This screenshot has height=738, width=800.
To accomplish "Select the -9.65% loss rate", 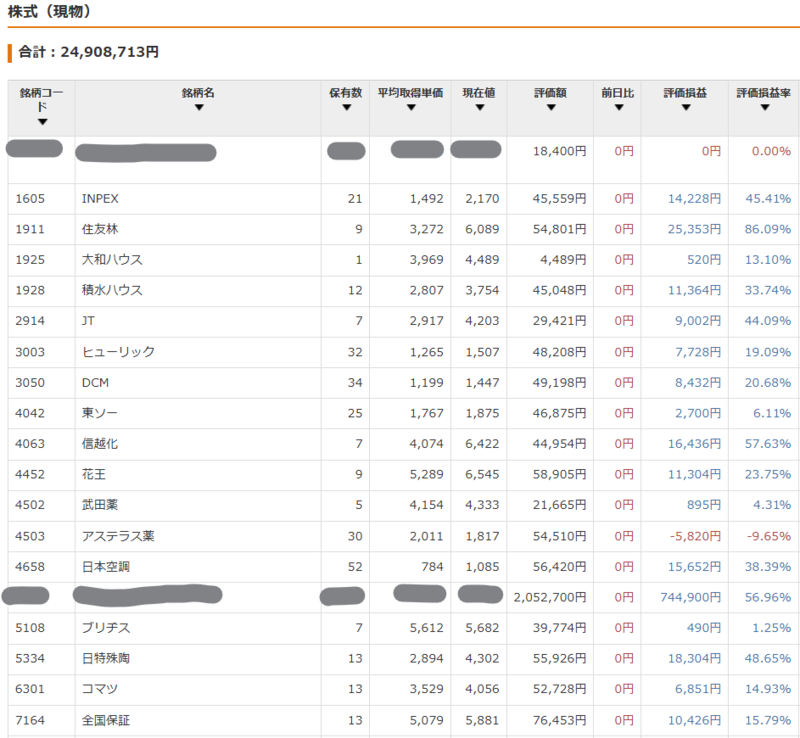I will (768, 536).
